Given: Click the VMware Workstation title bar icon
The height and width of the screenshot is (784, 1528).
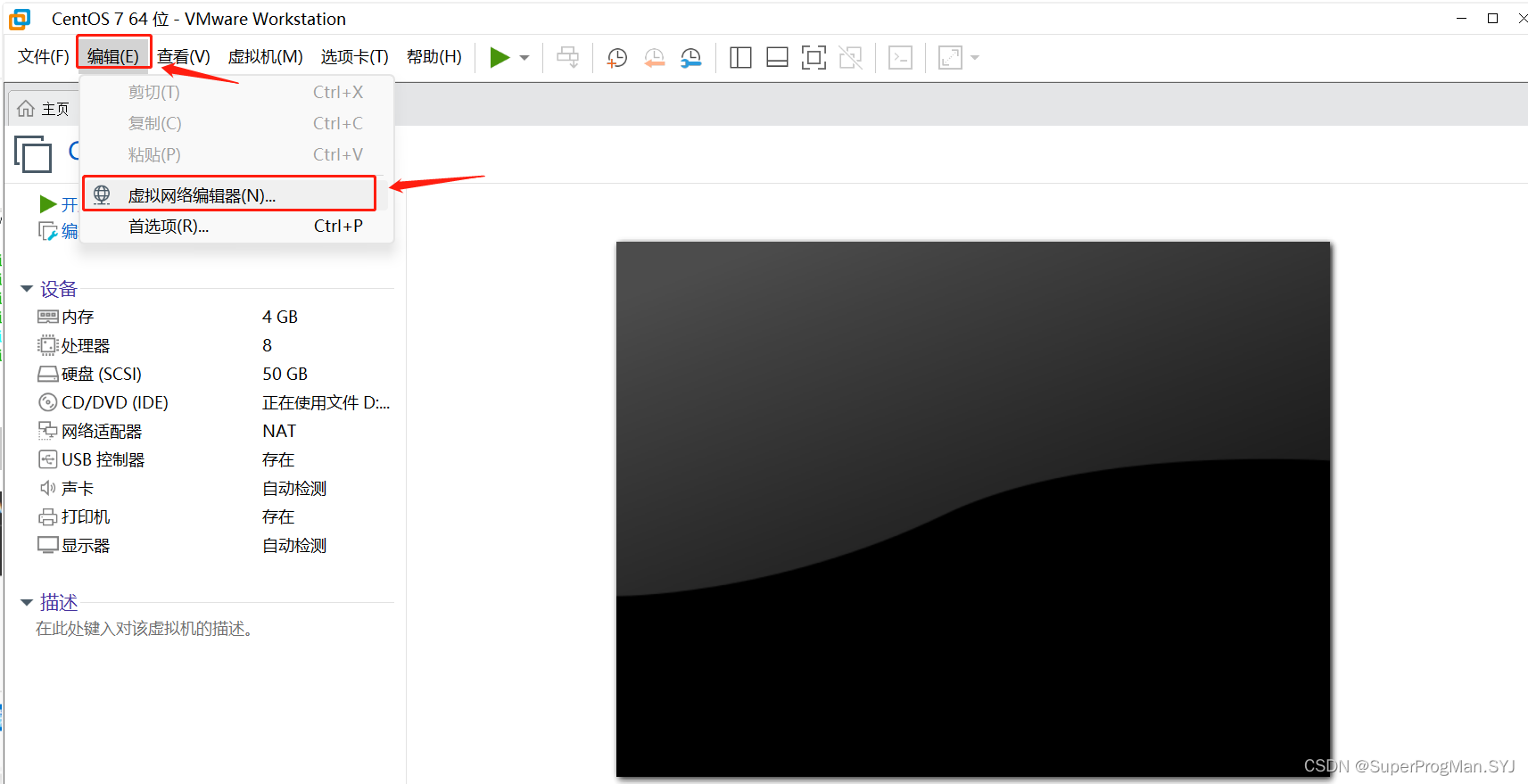Looking at the screenshot, I should tap(20, 19).
